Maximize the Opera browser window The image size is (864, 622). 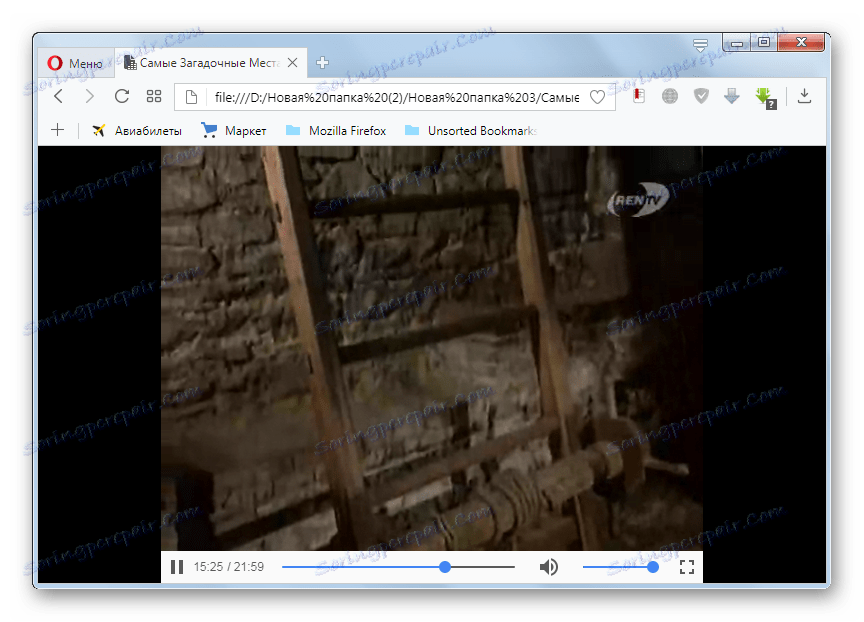[764, 42]
